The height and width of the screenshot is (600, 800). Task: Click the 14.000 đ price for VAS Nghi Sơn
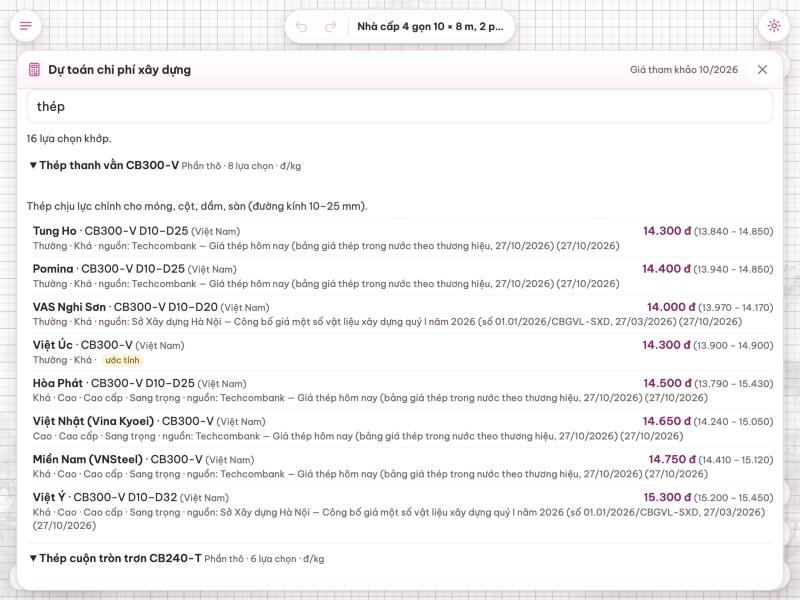(671, 307)
